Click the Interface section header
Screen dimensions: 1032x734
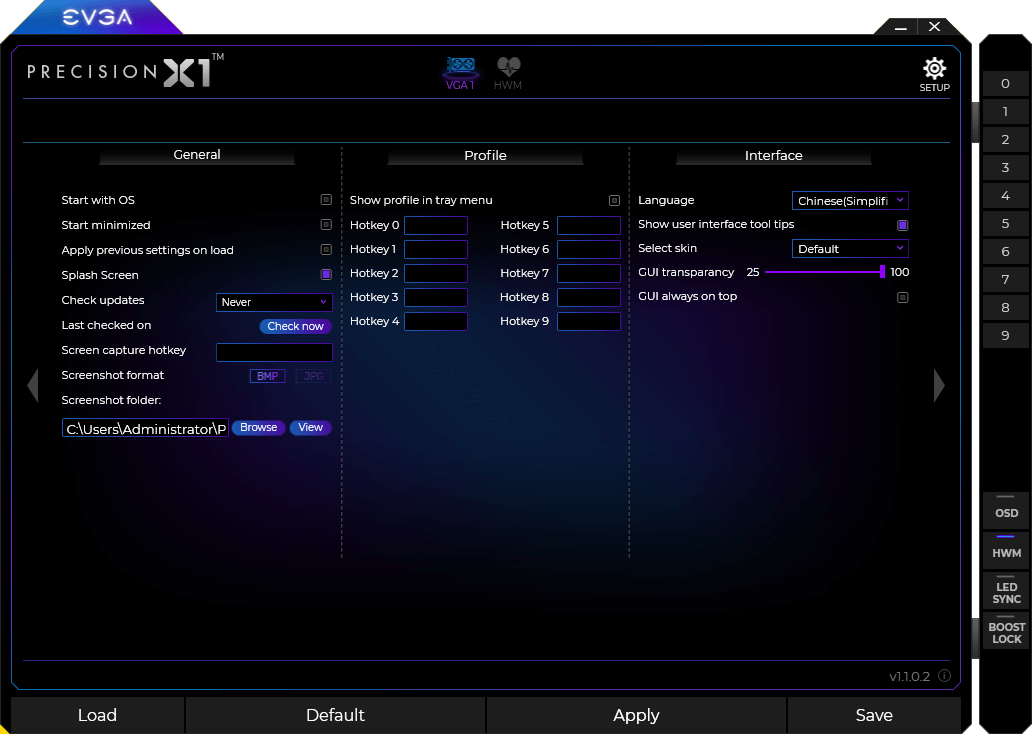click(x=773, y=155)
